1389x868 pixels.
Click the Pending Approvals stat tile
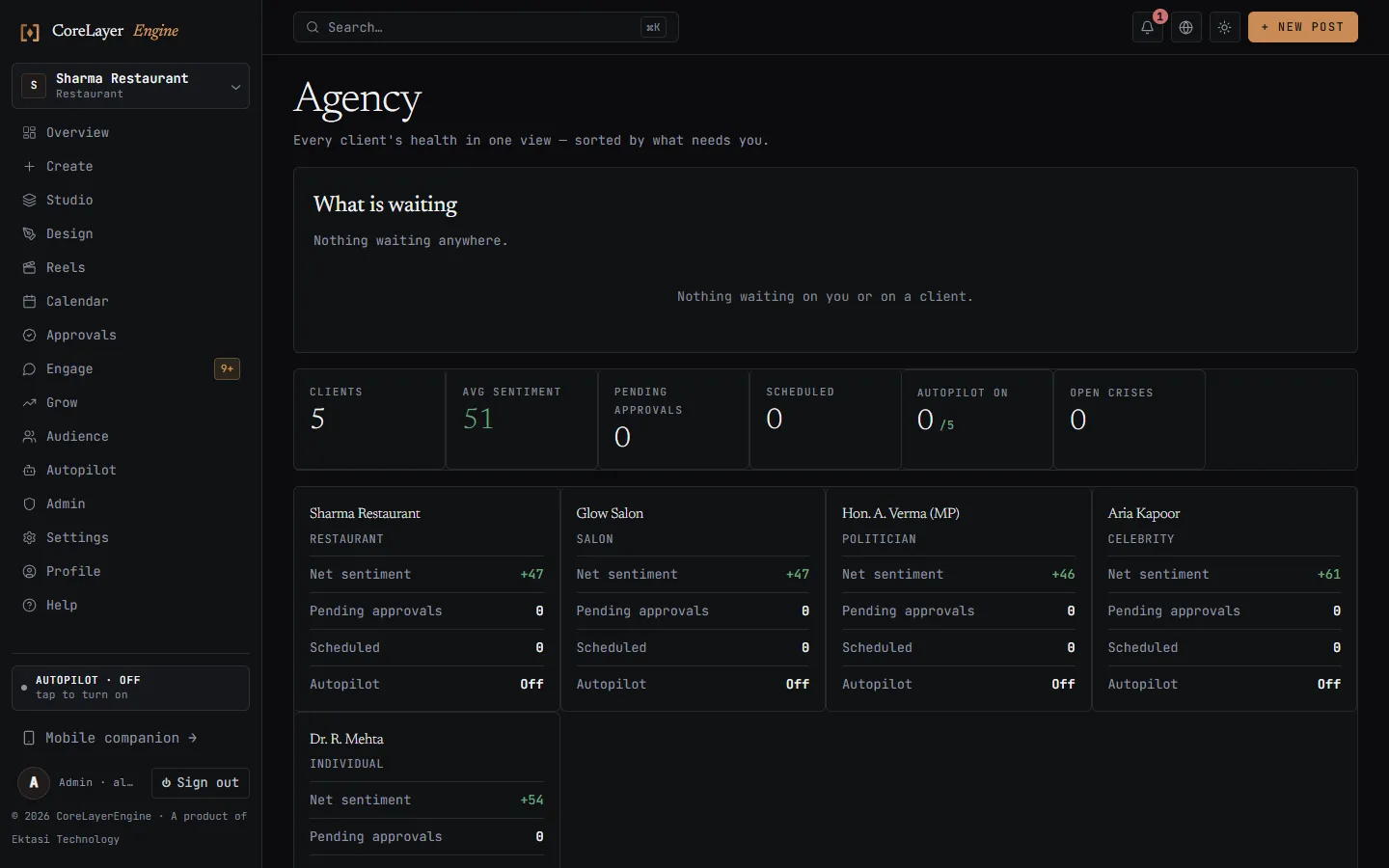[673, 420]
